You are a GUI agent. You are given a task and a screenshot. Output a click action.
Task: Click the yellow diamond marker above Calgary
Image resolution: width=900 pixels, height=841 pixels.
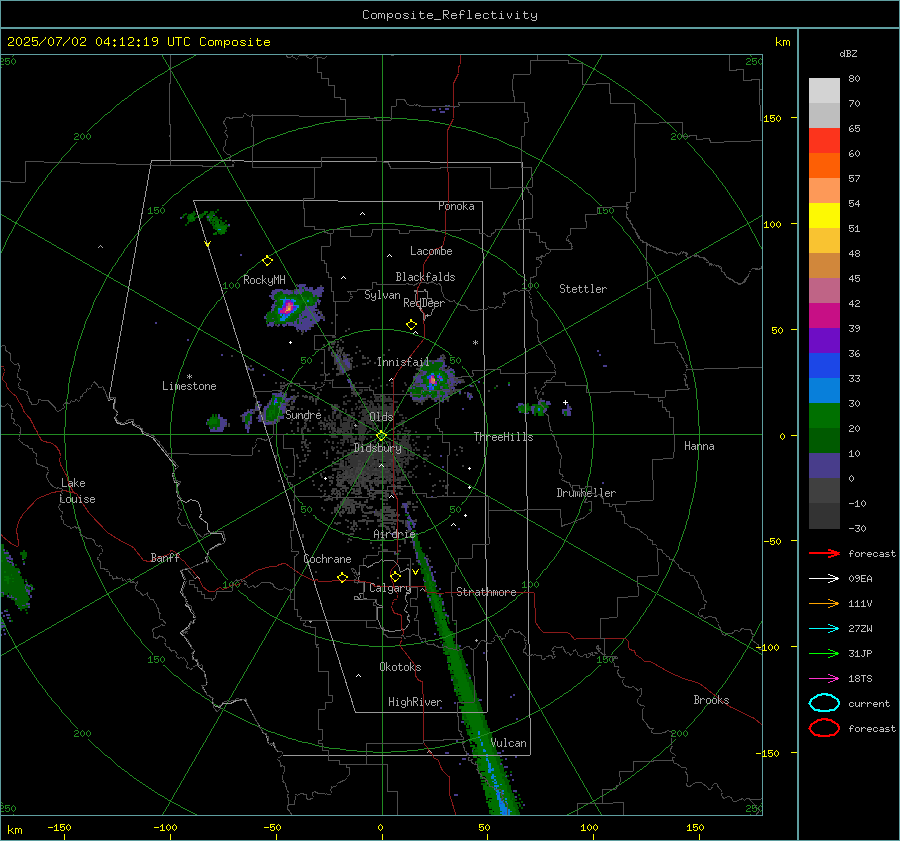[x=395, y=576]
